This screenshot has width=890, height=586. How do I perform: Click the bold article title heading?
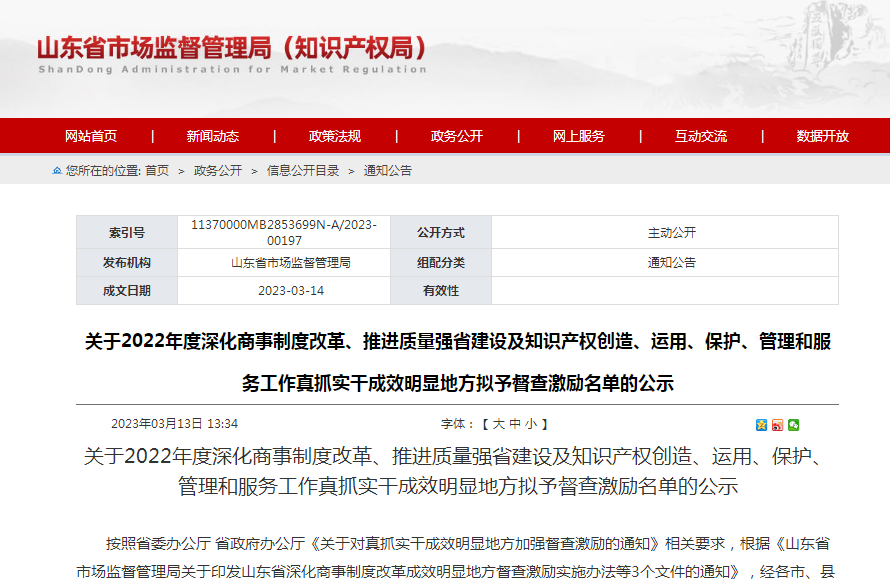click(457, 362)
